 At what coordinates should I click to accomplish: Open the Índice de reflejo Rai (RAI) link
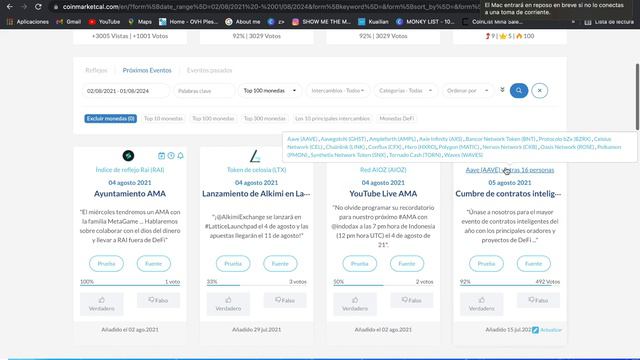click(x=130, y=170)
